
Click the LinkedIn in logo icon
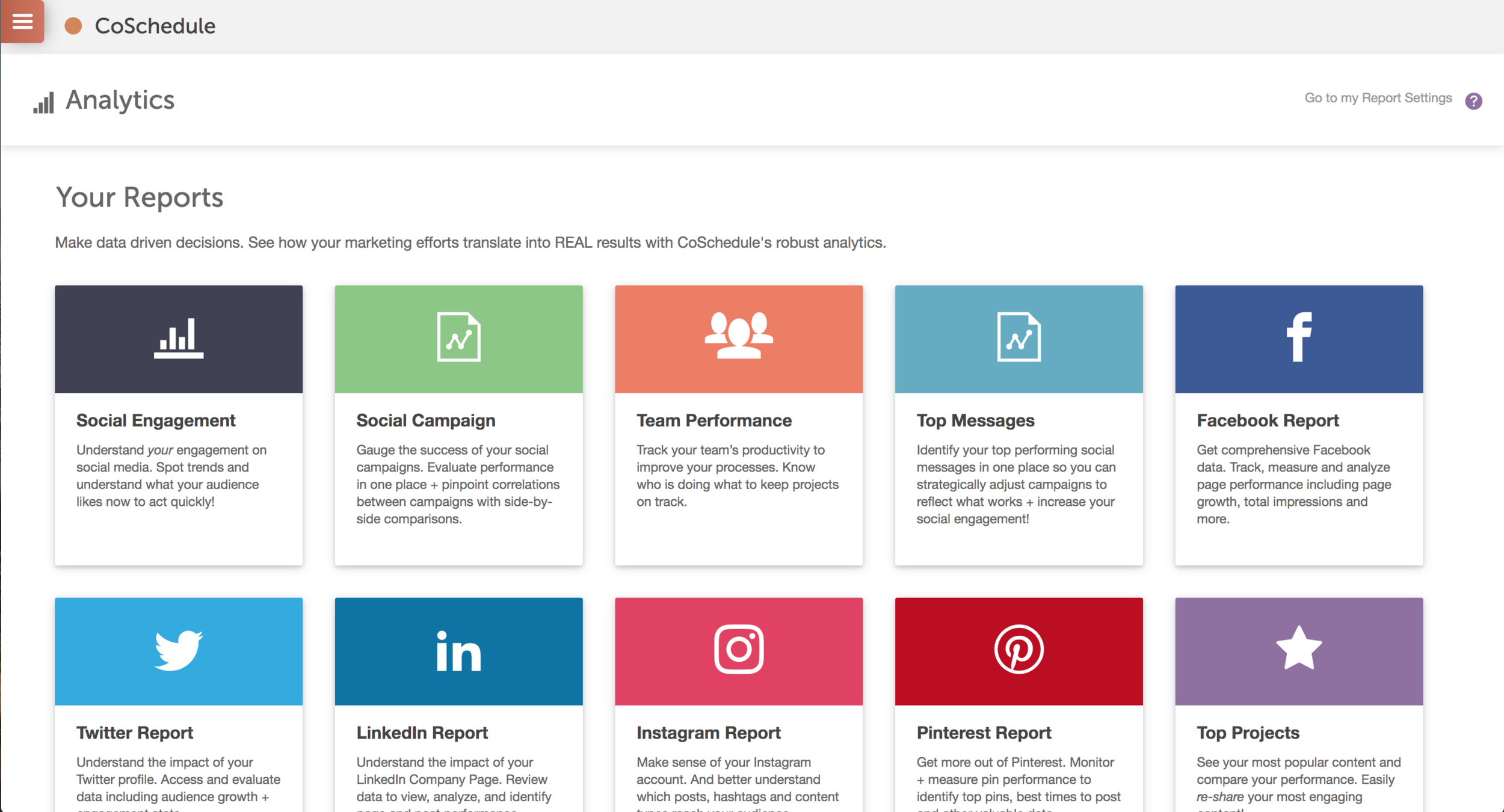point(458,651)
